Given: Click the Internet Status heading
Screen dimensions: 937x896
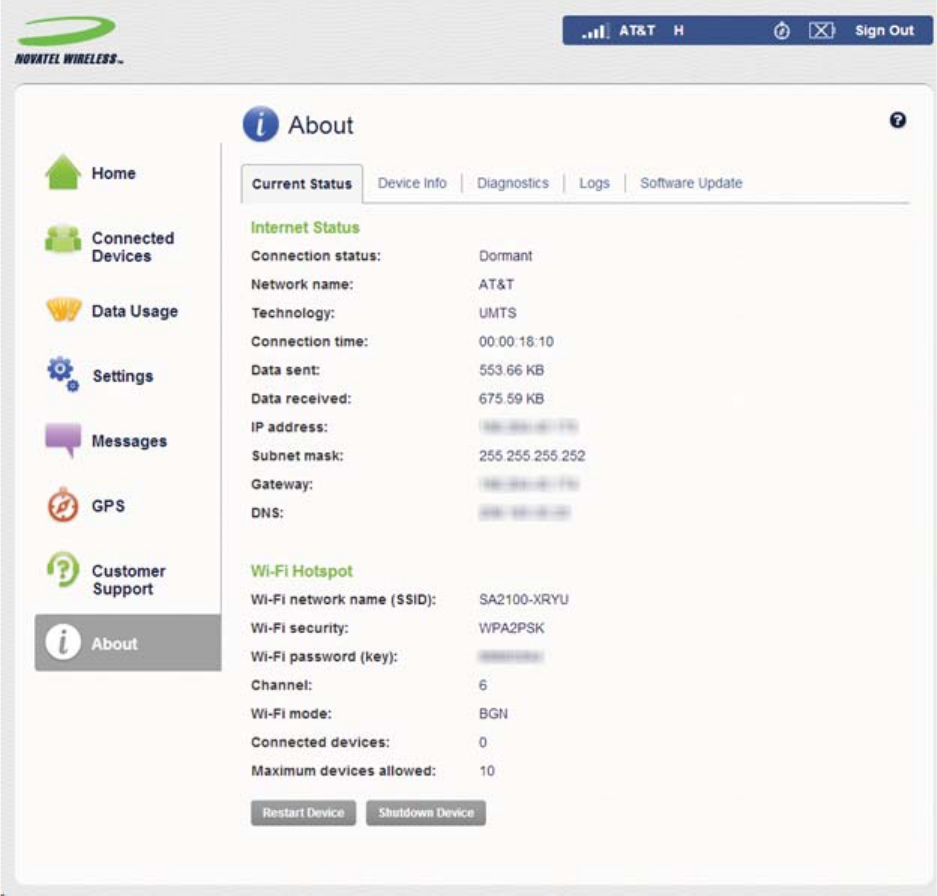Looking at the screenshot, I should (305, 227).
